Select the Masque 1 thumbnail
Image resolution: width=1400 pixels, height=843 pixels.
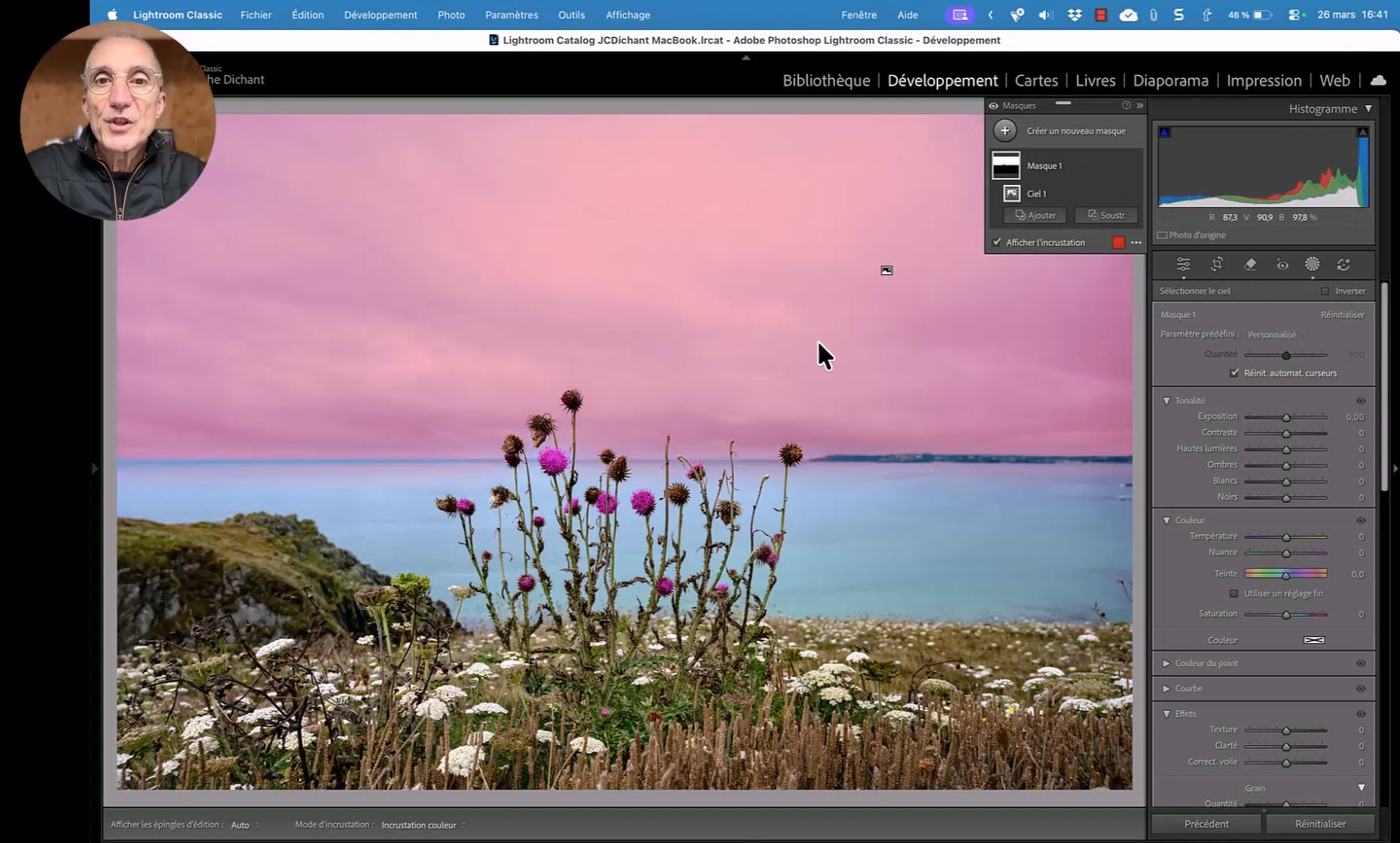click(x=1006, y=166)
